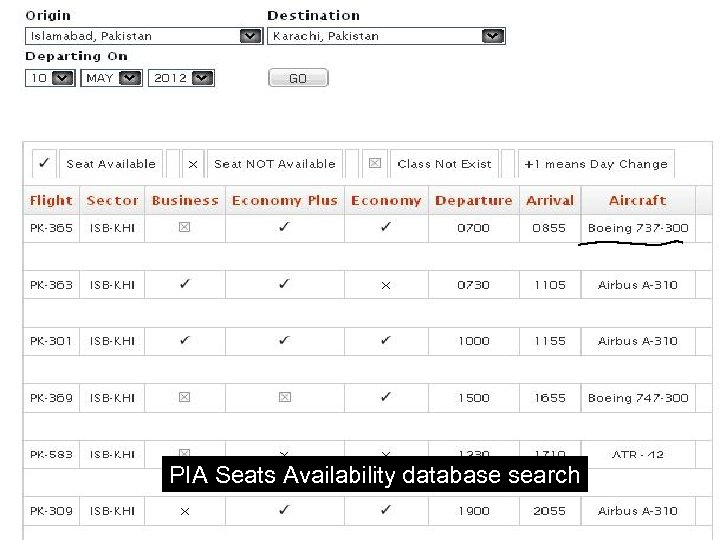Click the Economy Plus column header
The height and width of the screenshot is (540, 720).
click(x=285, y=201)
